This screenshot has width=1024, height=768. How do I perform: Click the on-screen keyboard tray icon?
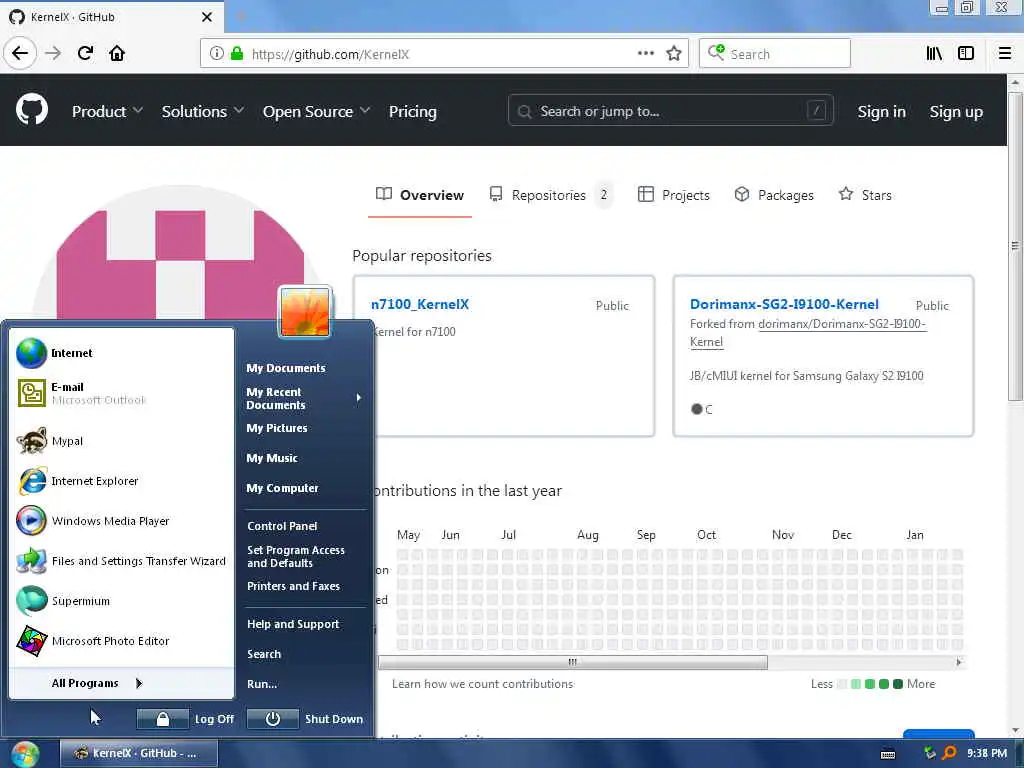point(888,754)
